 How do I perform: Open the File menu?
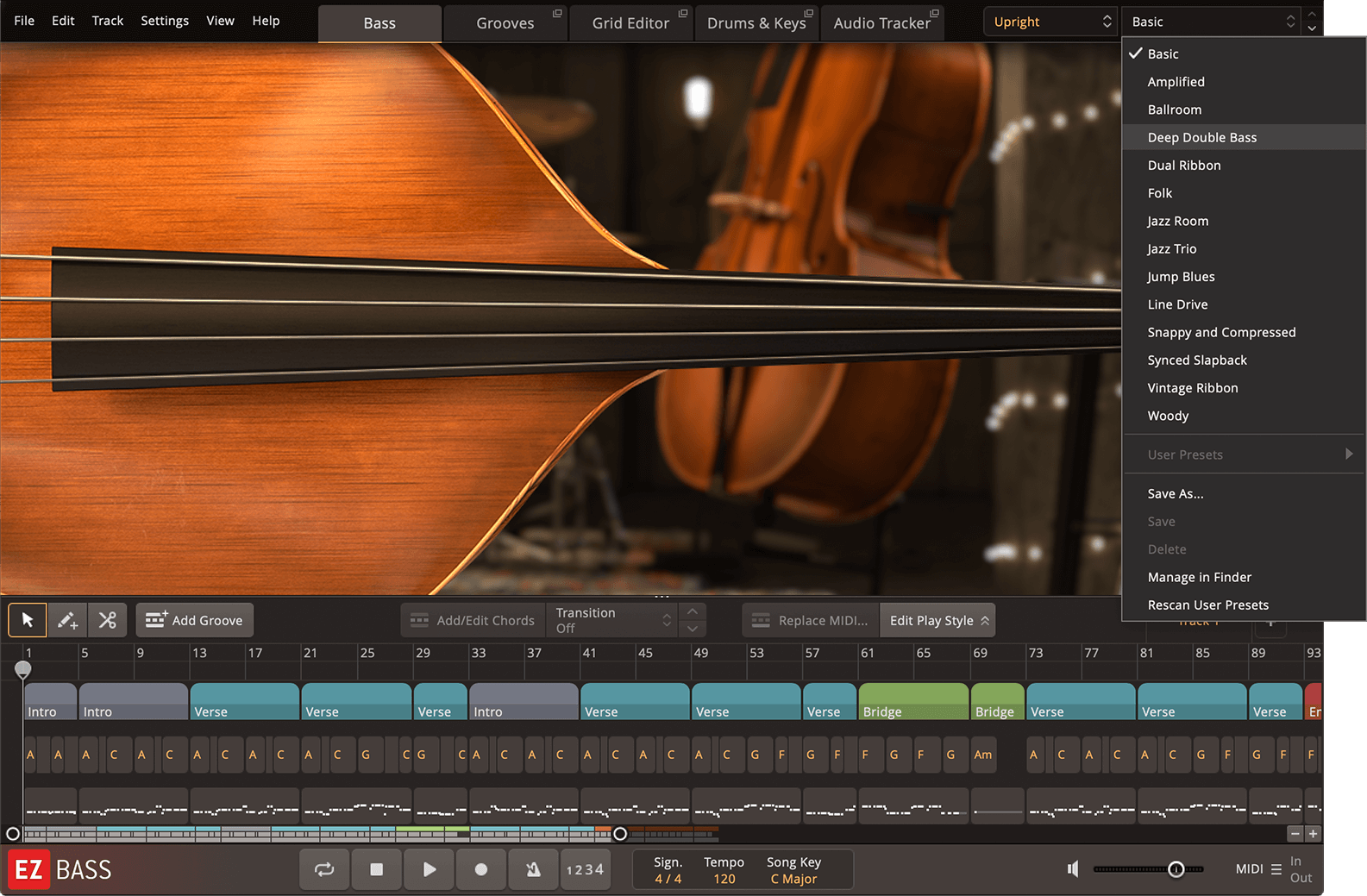click(x=24, y=21)
